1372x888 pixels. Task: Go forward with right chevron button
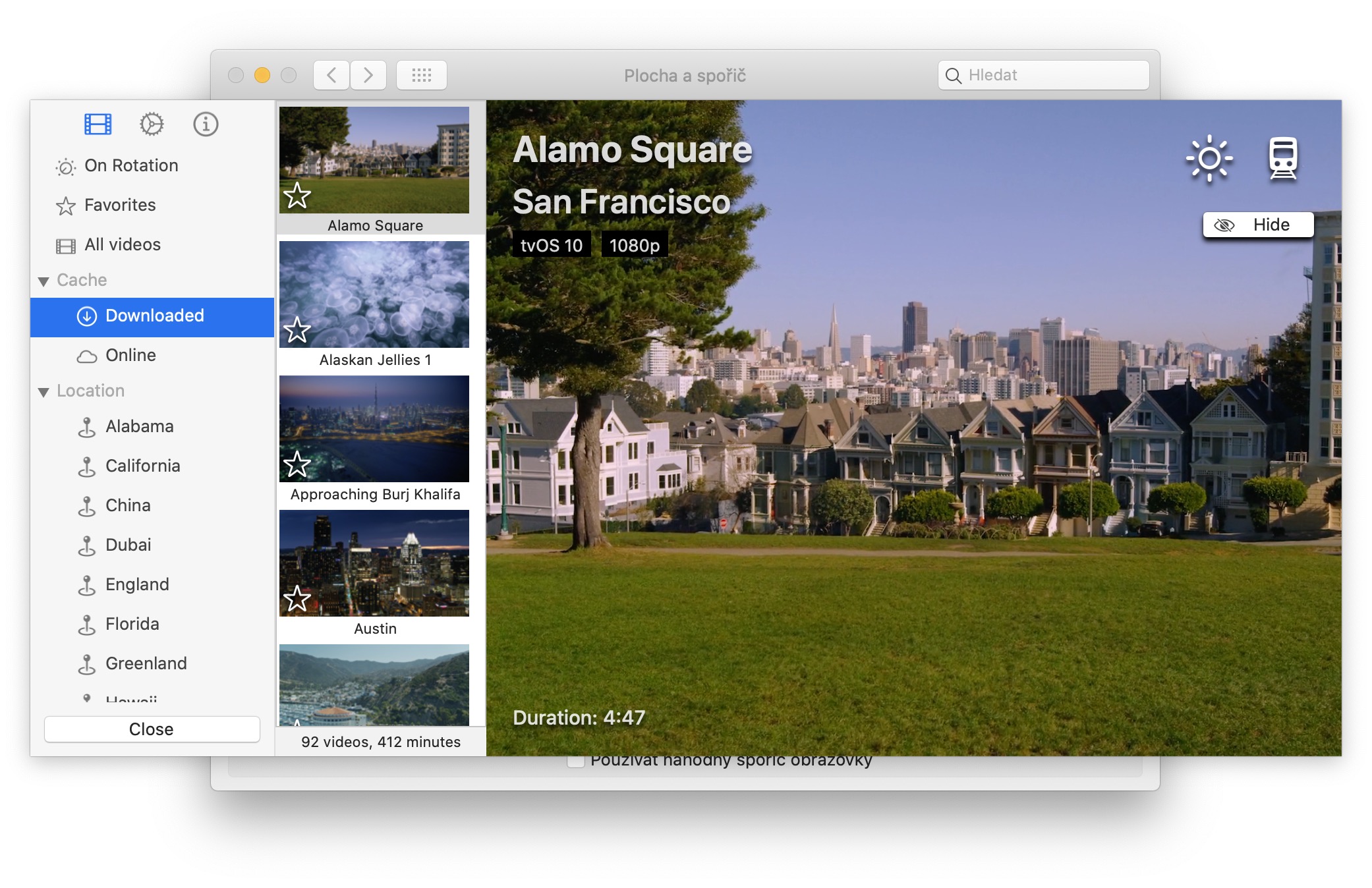368,75
